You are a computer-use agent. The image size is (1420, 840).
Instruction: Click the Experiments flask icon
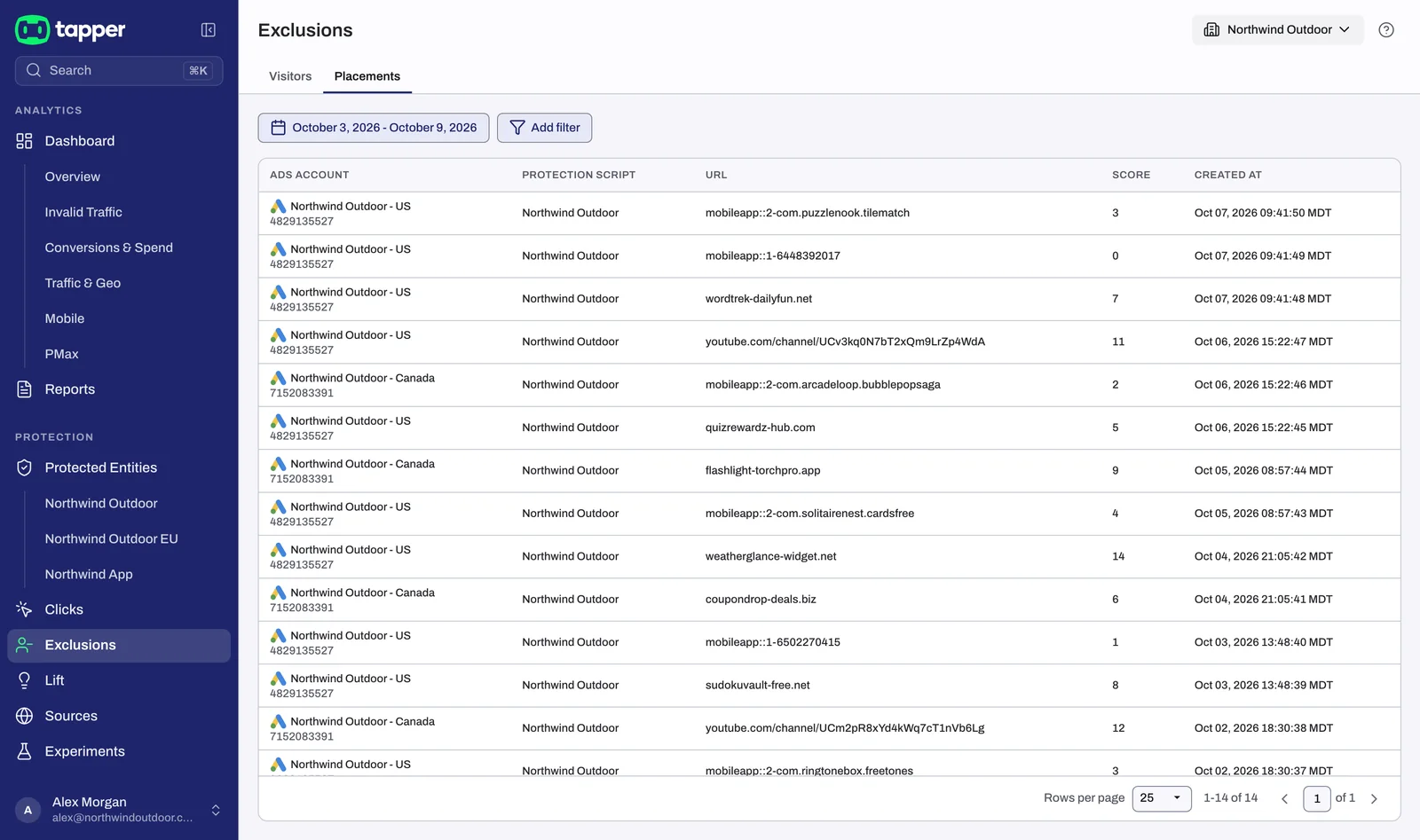(25, 751)
